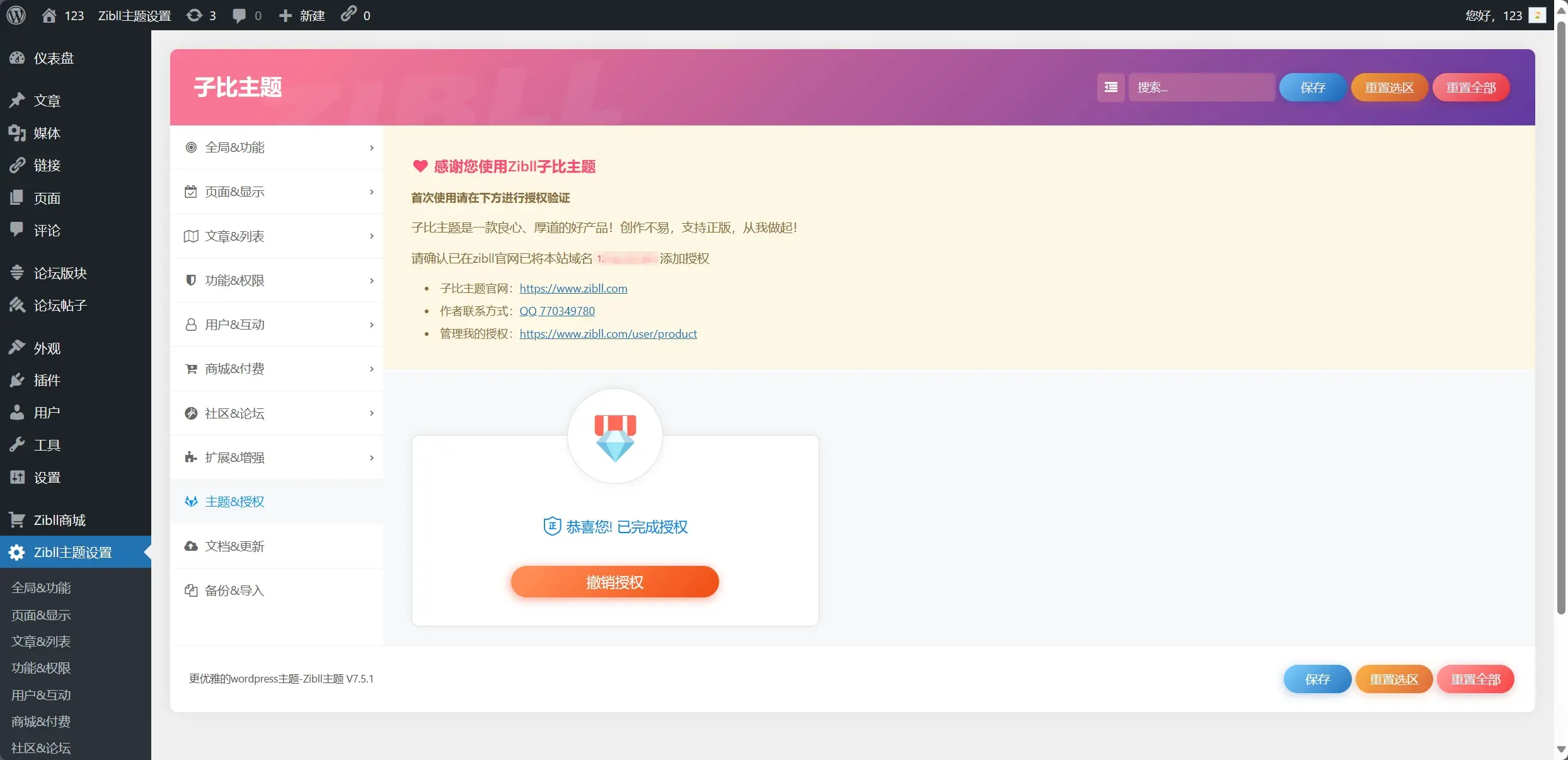The image size is (1568, 760).
Task: Open 功能&权限 in the WordPress submenu
Action: [41, 667]
